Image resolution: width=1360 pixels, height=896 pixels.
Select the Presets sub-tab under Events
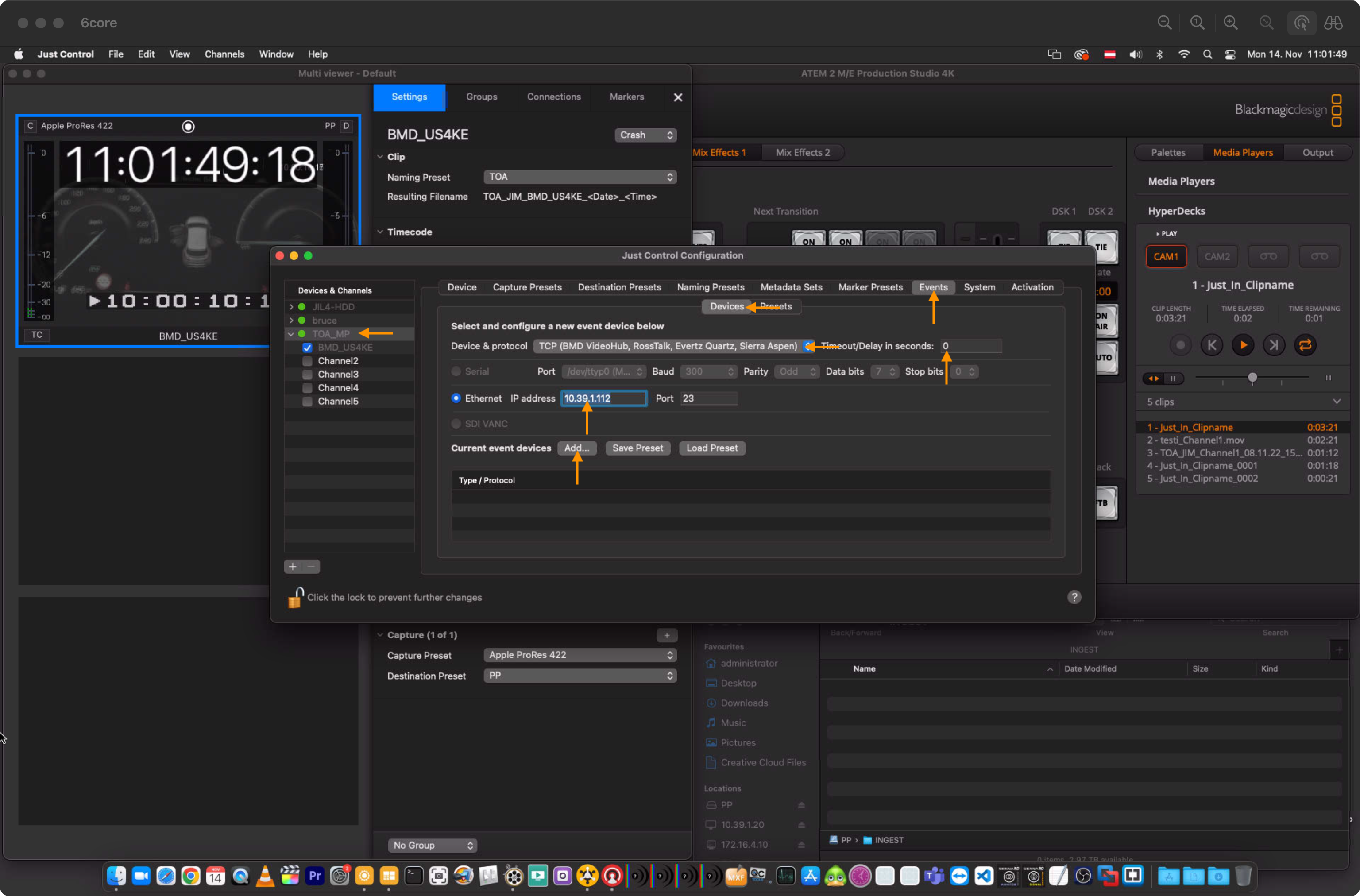(776, 307)
